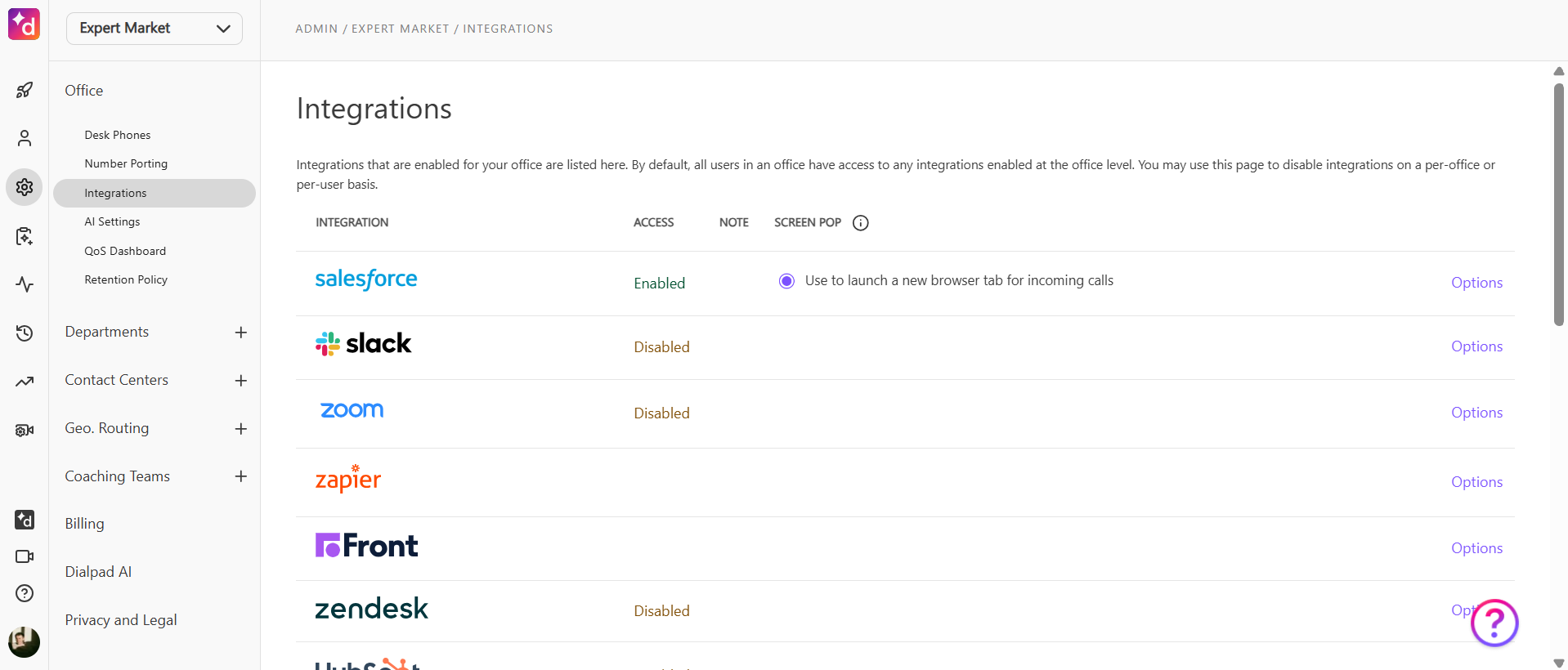Click the Zoom logo
Screen dimensions: 1568x670
(x=352, y=410)
